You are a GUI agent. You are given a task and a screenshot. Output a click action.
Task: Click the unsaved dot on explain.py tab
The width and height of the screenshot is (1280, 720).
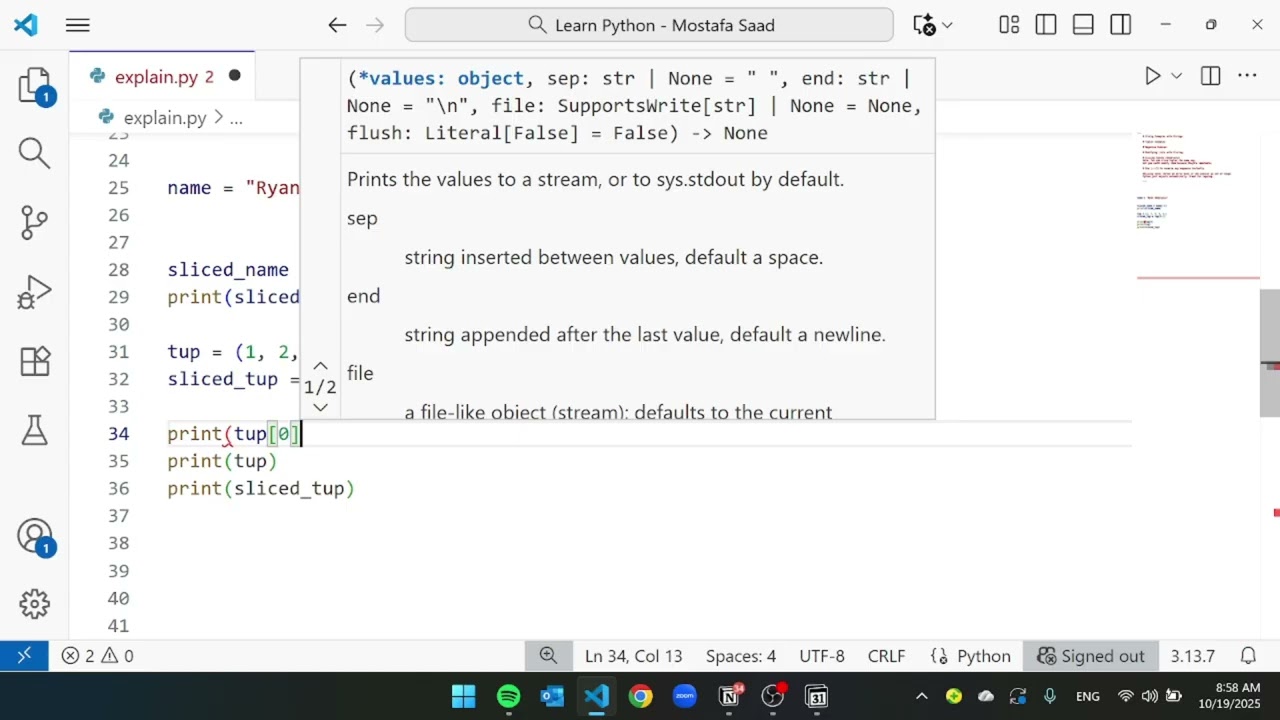point(235,76)
